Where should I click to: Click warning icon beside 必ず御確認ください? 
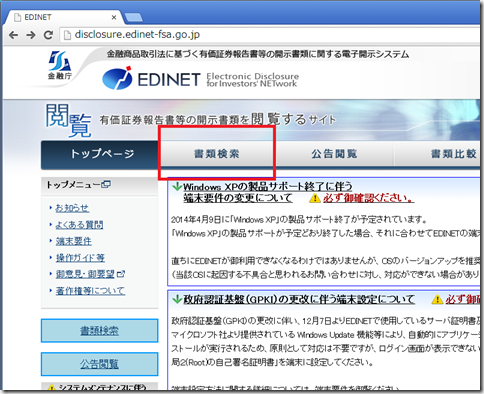click(314, 198)
